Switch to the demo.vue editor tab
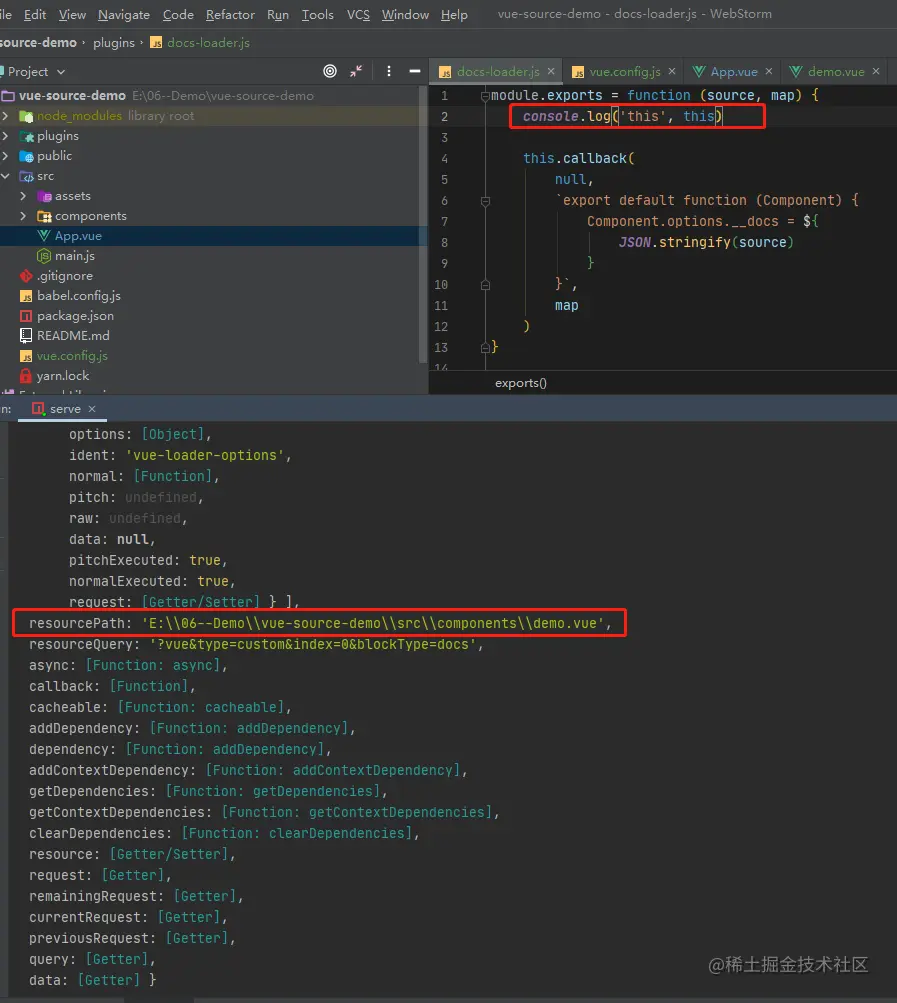 coord(836,72)
